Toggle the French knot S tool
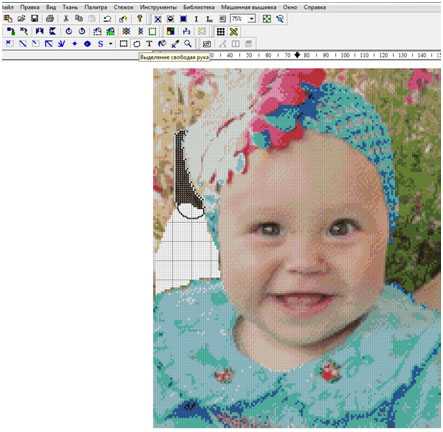This screenshot has height=432, width=443. [x=100, y=44]
